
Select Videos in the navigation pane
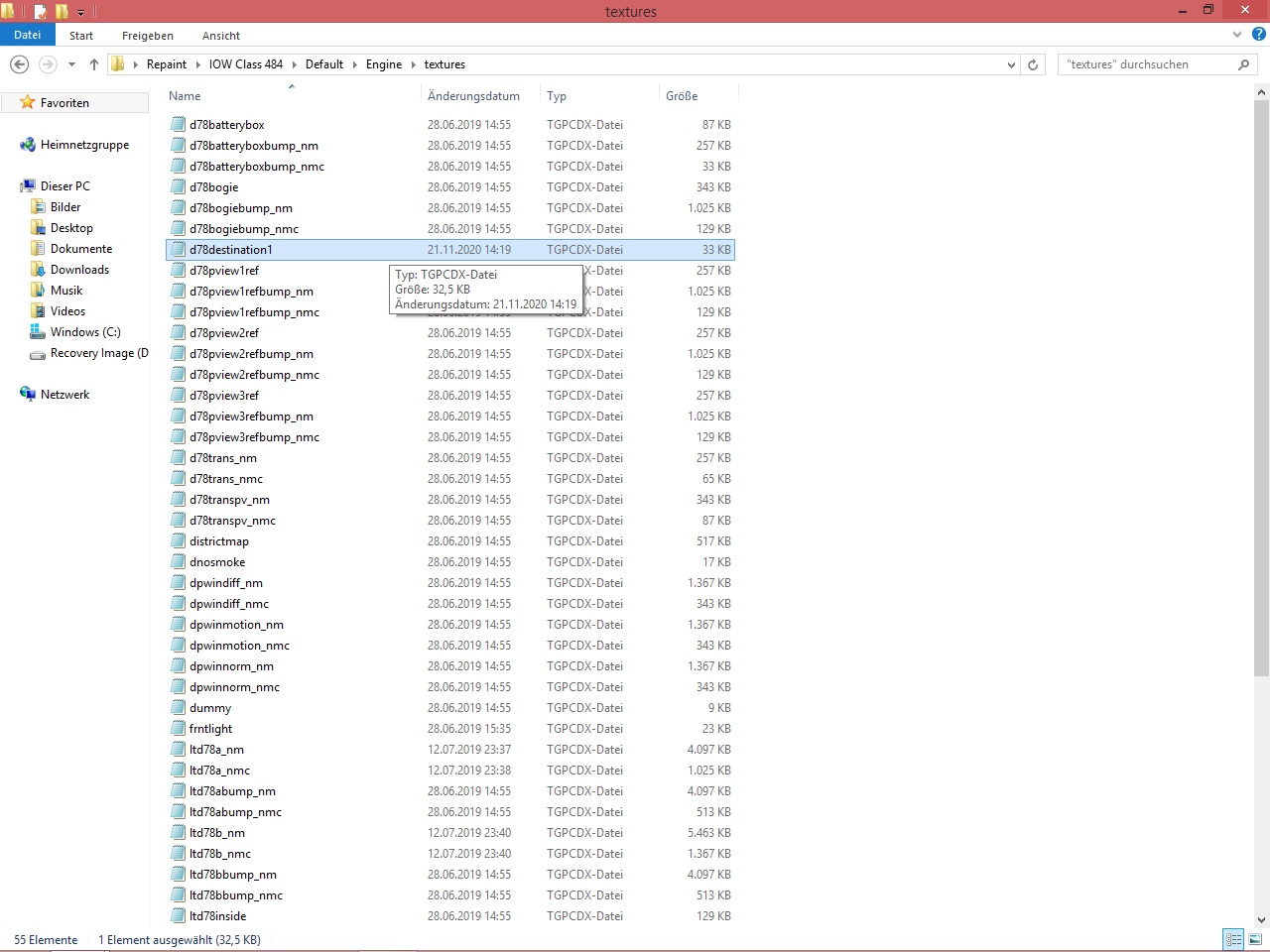pyautogui.click(x=67, y=311)
